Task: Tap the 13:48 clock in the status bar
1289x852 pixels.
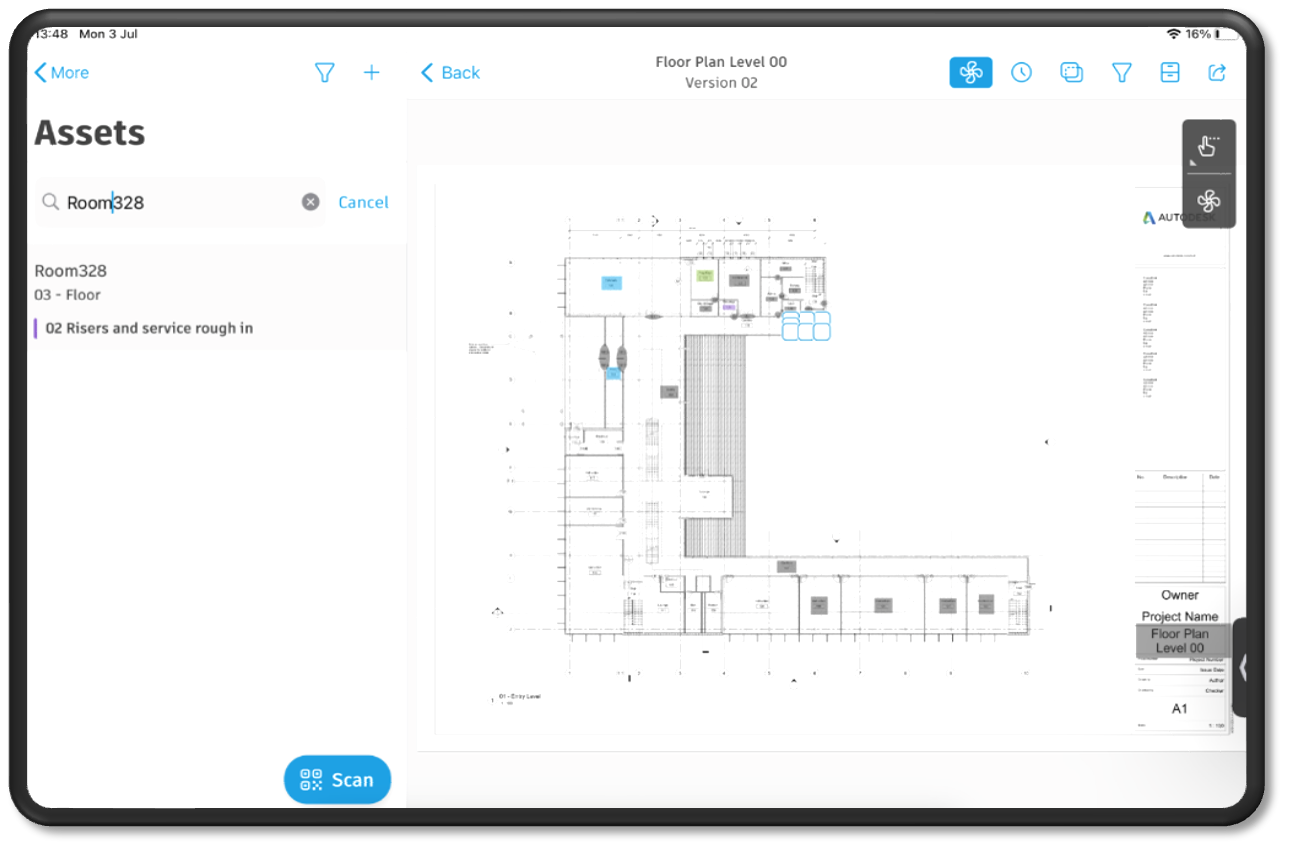Action: 50,34
